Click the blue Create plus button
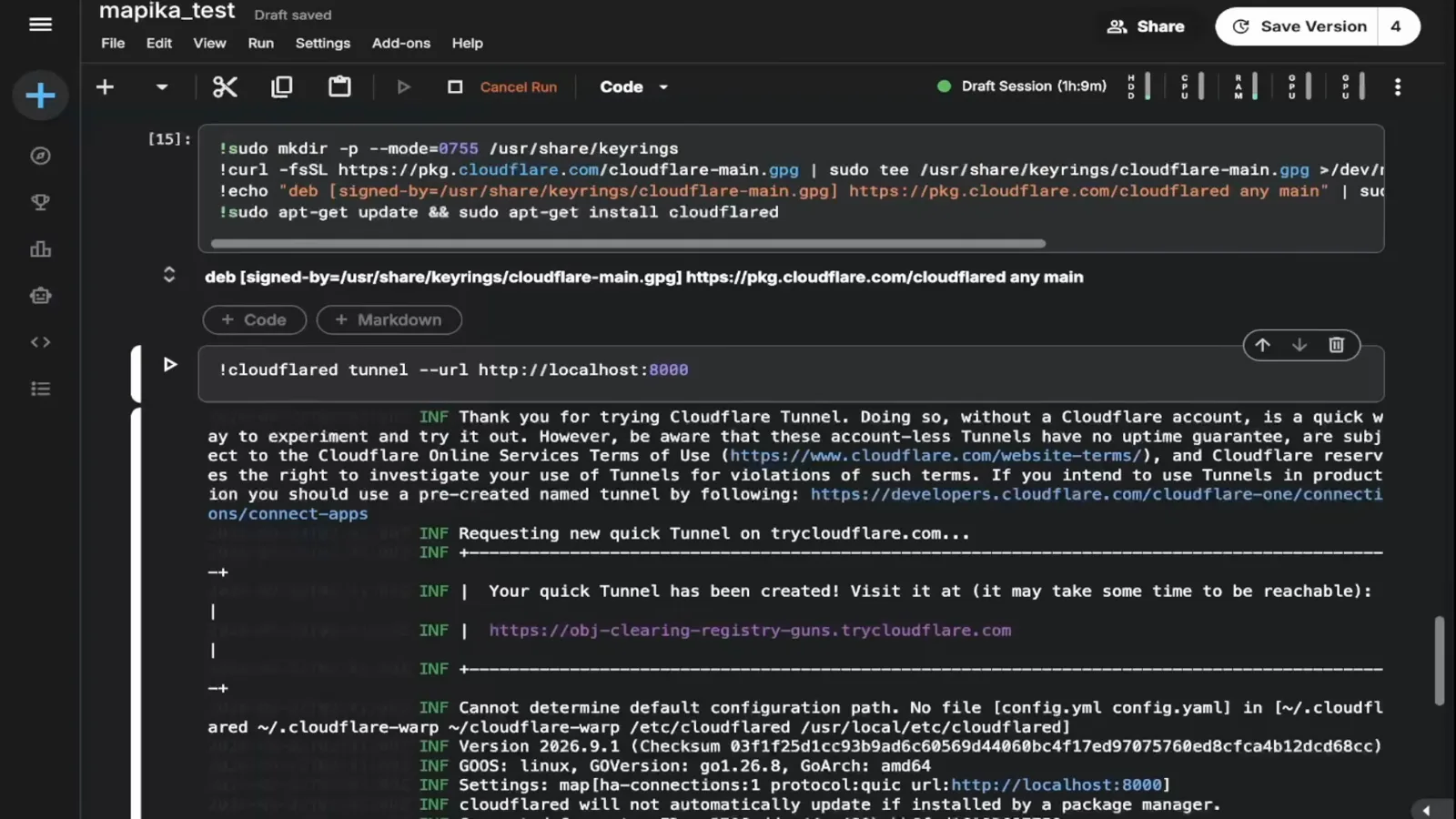 [x=40, y=96]
